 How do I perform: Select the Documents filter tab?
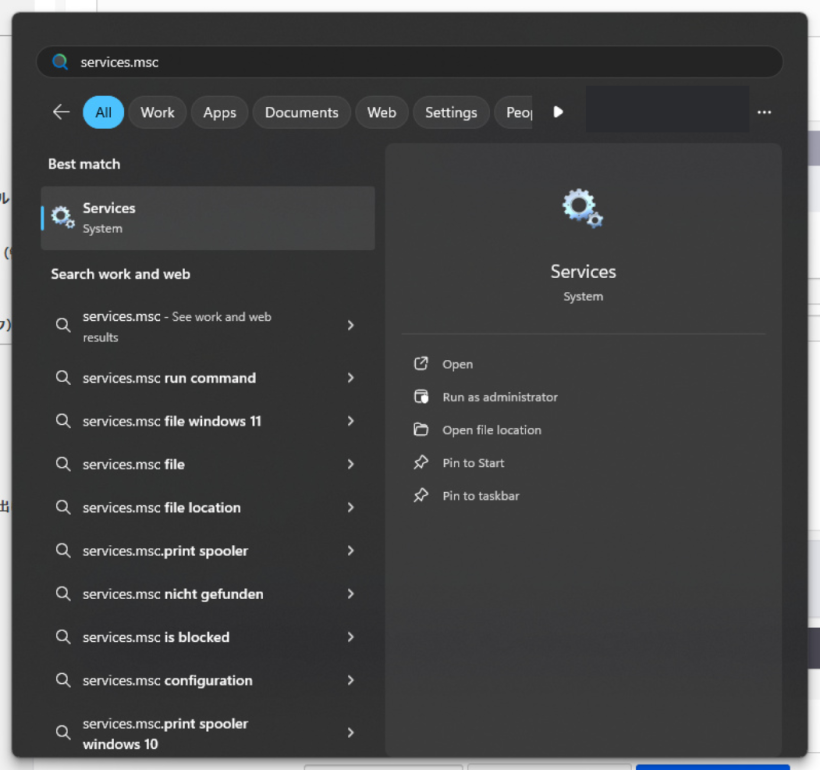(x=301, y=112)
